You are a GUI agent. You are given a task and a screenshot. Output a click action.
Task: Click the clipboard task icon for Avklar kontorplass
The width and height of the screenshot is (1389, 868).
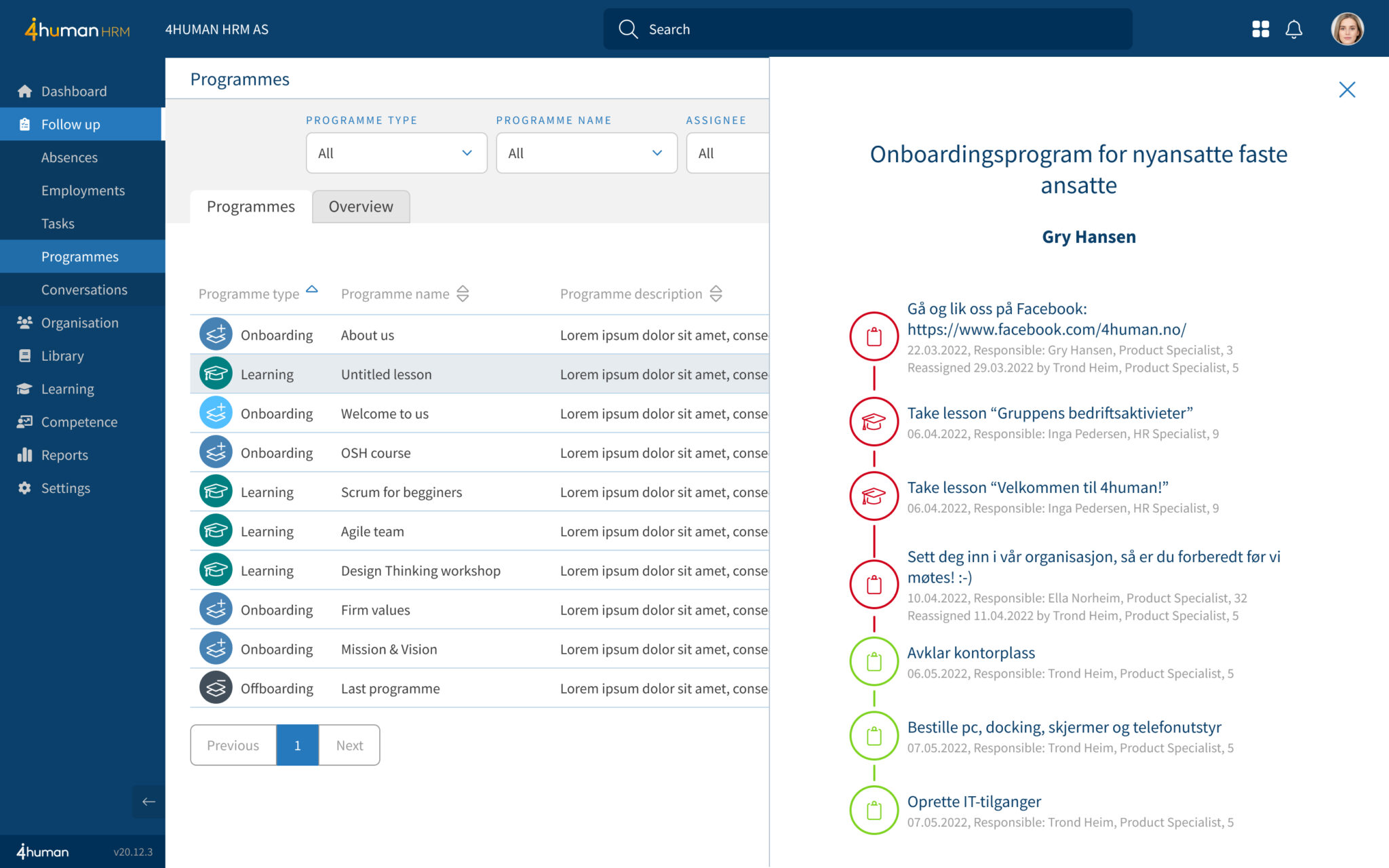[x=874, y=660]
